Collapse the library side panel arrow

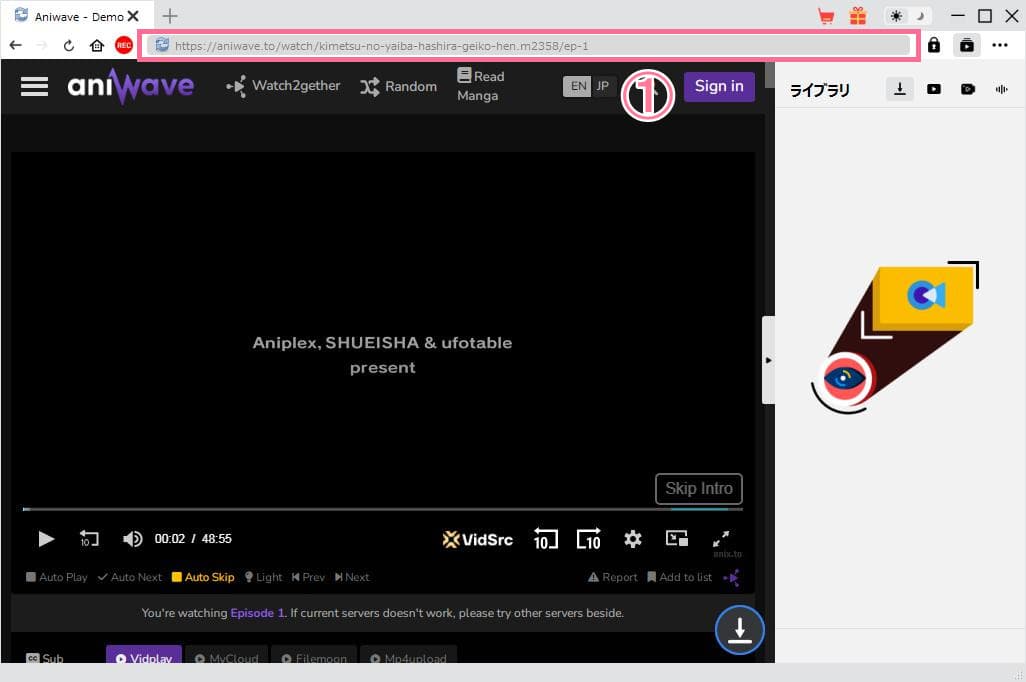coord(768,360)
